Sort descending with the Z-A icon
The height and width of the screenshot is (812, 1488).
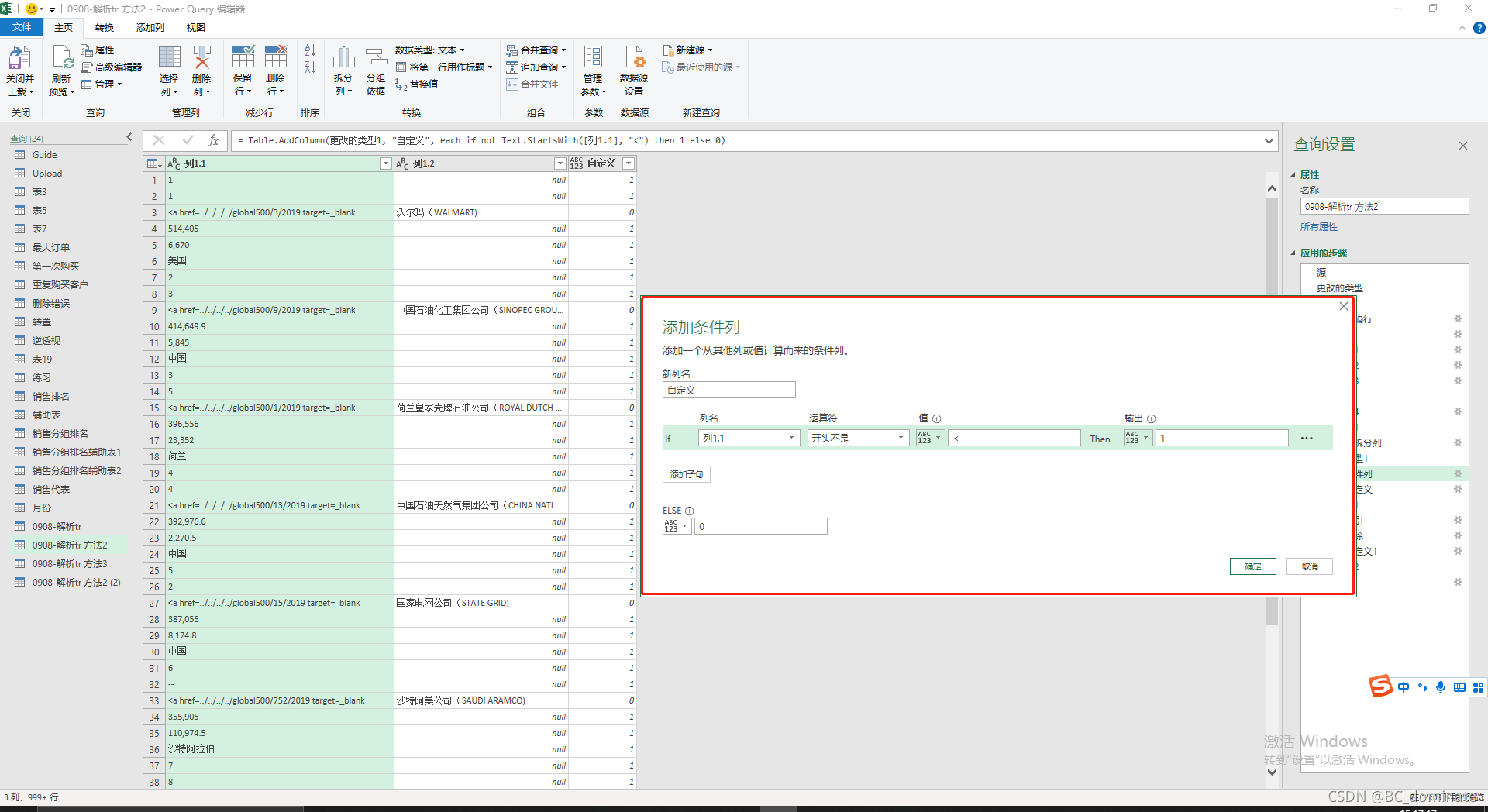310,67
